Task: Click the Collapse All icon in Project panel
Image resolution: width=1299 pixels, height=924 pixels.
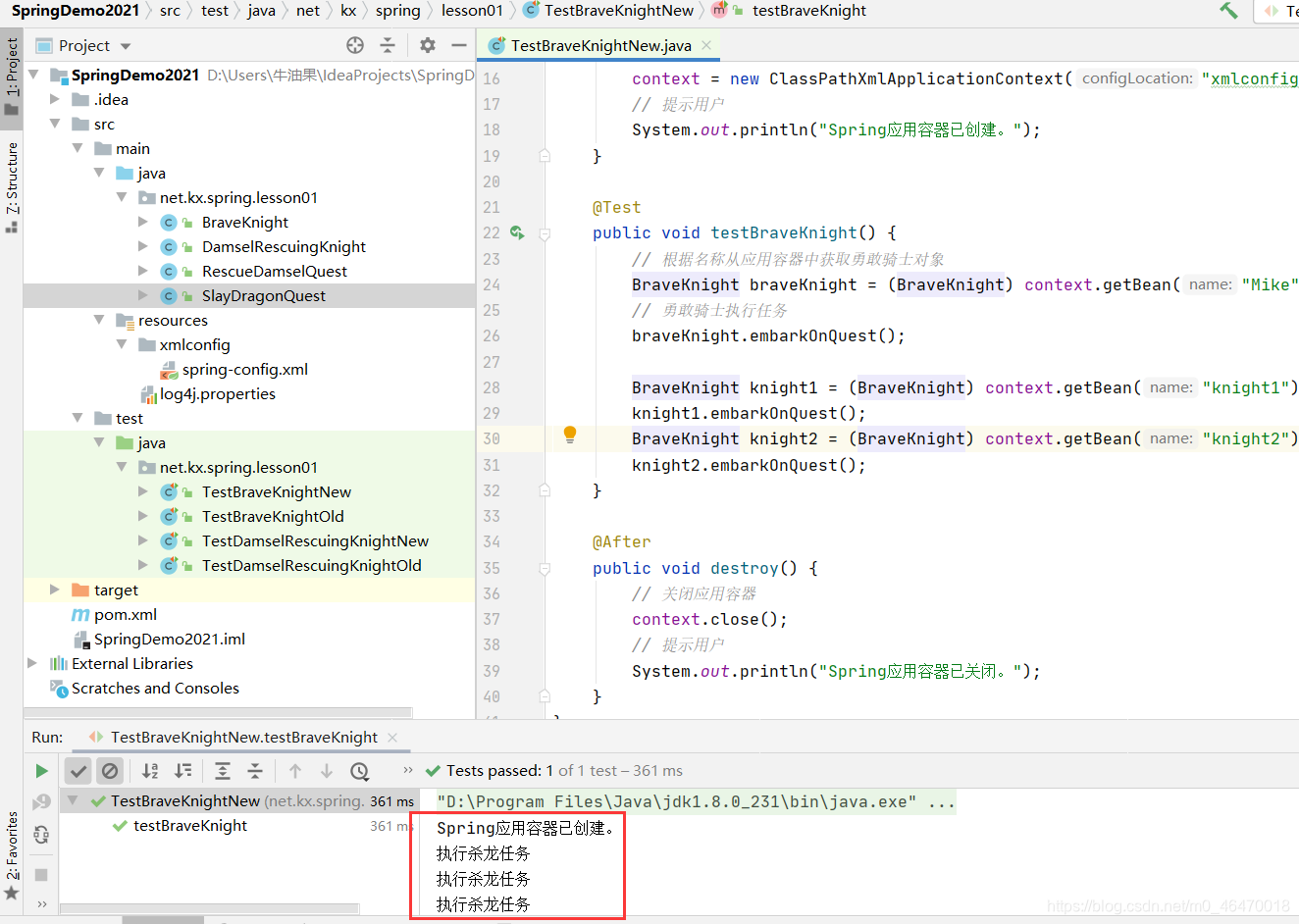Action: (388, 45)
